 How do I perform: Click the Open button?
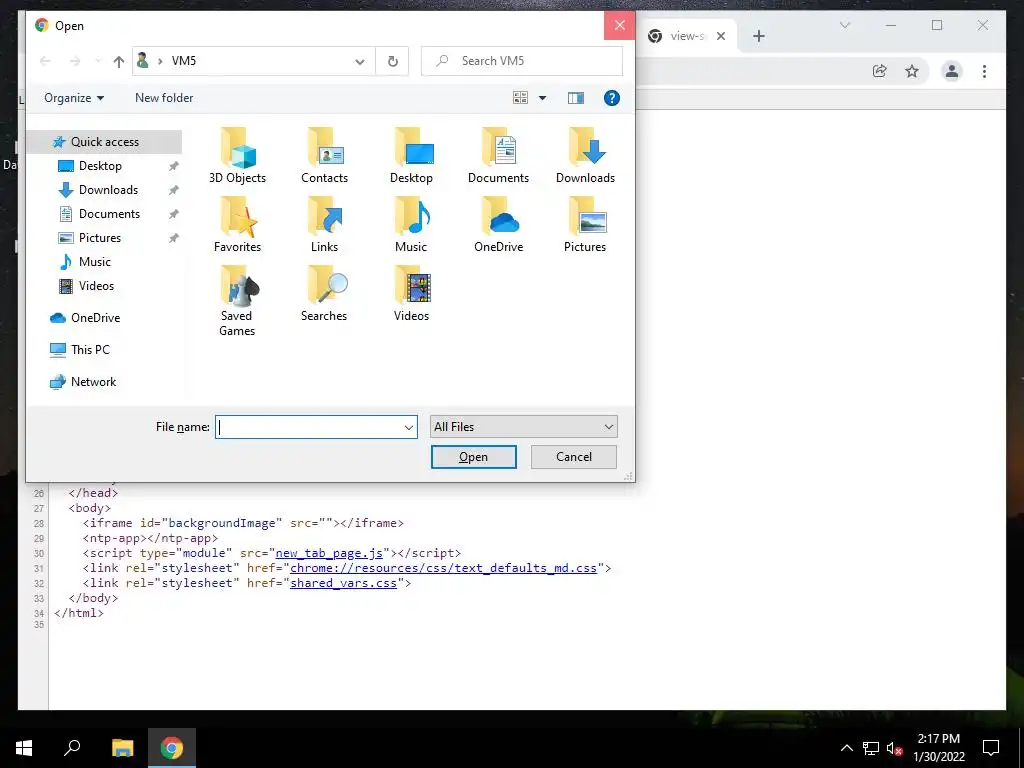(473, 457)
